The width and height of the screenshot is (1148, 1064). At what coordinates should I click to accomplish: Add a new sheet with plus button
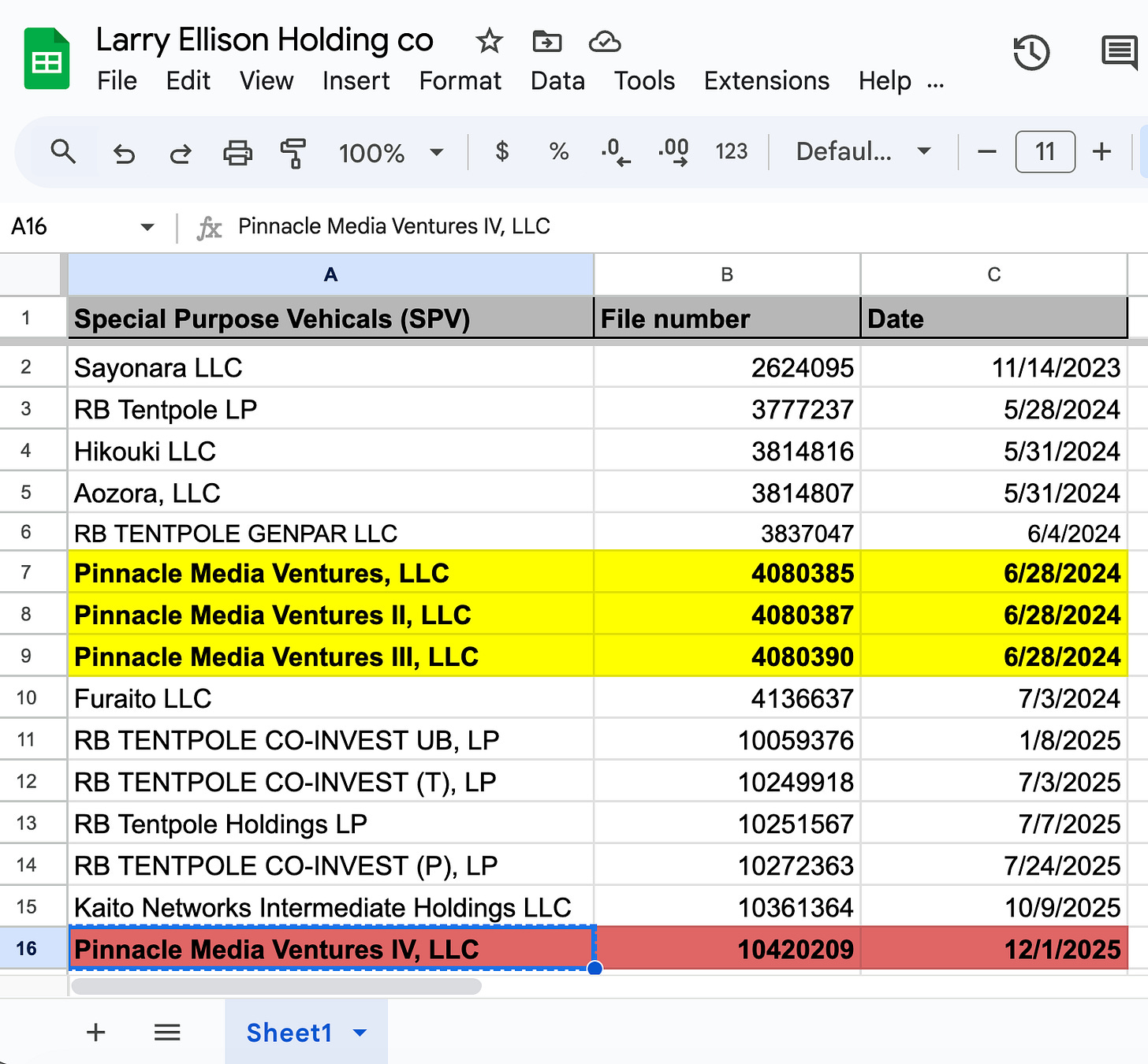(95, 1032)
